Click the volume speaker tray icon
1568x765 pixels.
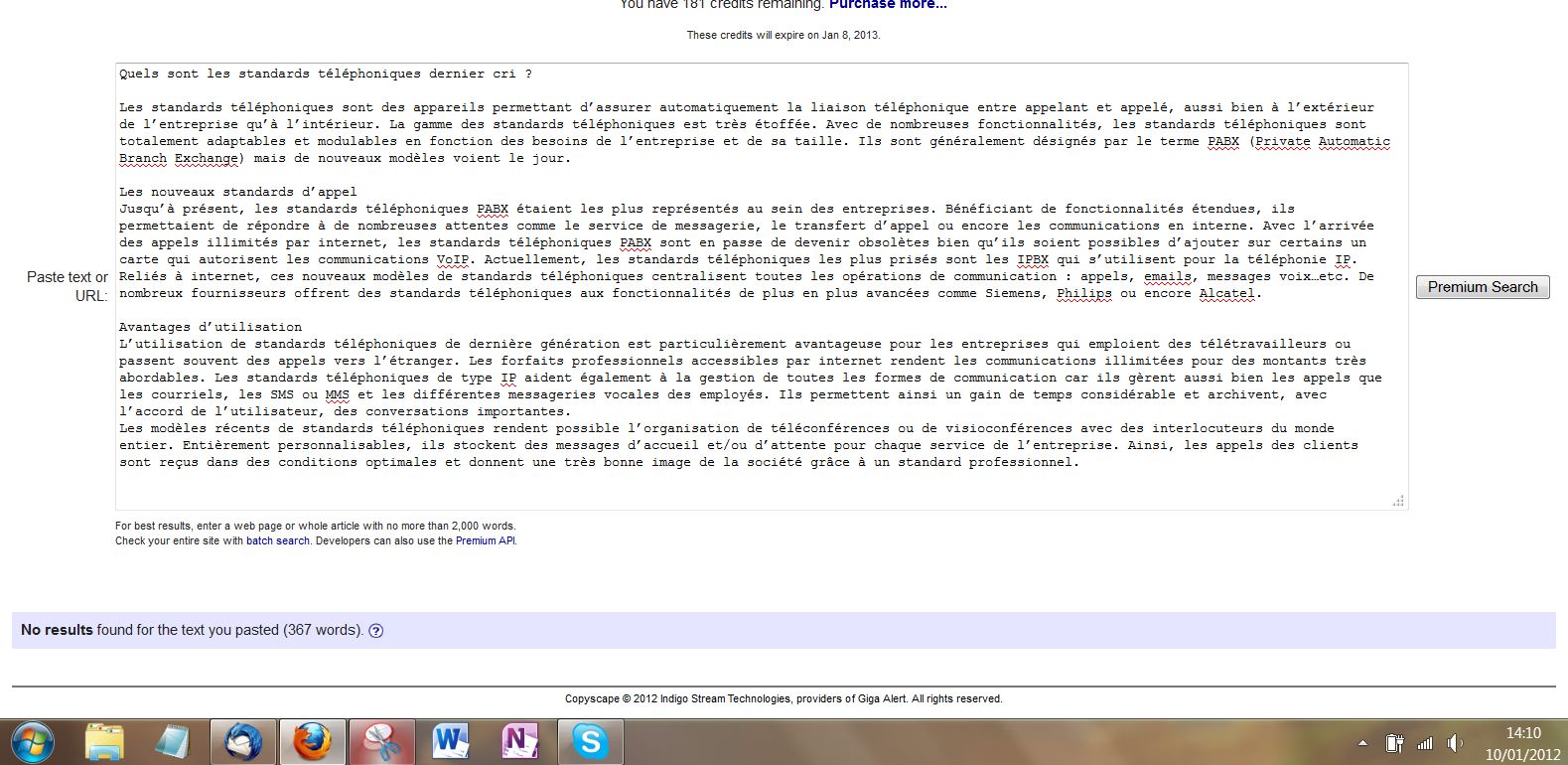pyautogui.click(x=1455, y=743)
